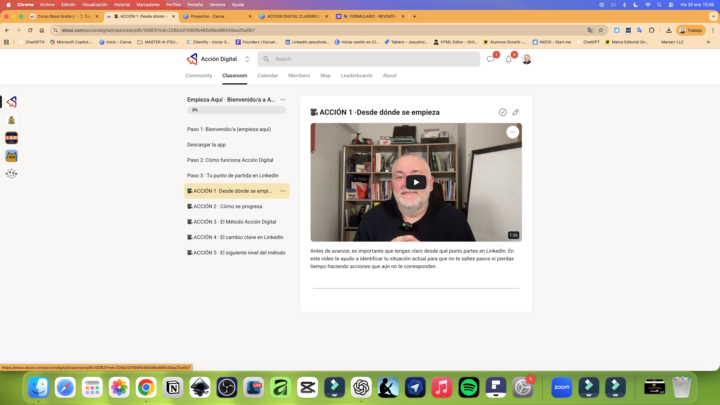The height and width of the screenshot is (405, 720).
Task: Open Chrome extensions puzzle icon
Action: (652, 30)
